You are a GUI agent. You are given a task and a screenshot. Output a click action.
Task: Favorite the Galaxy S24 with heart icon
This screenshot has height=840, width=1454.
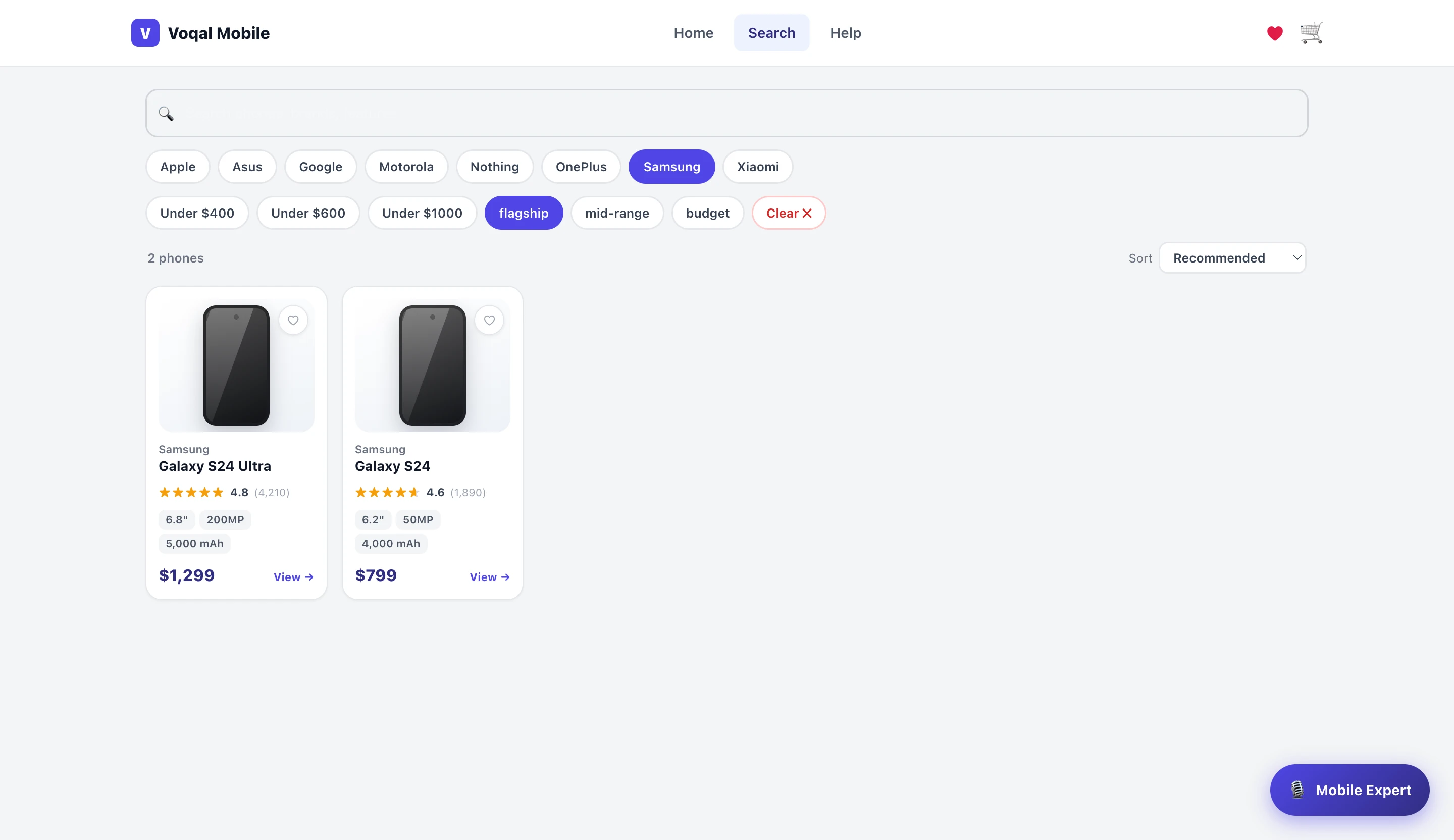tap(489, 320)
